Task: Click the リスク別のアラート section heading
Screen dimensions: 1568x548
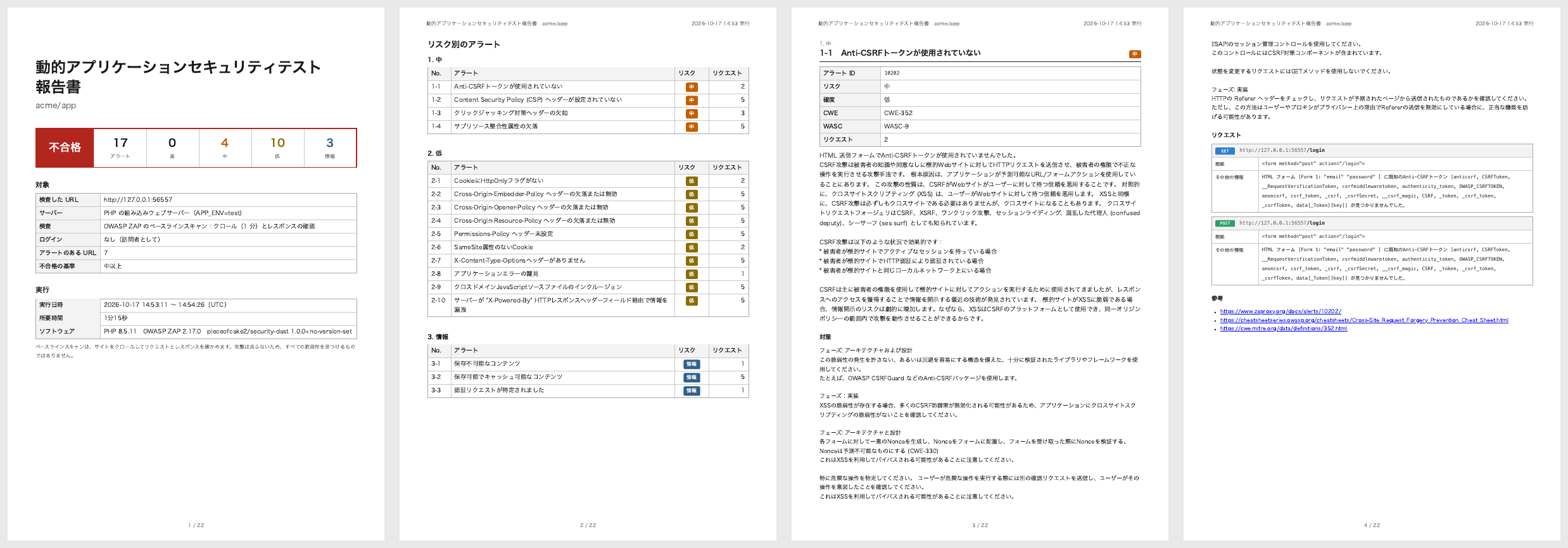Action: [x=464, y=44]
